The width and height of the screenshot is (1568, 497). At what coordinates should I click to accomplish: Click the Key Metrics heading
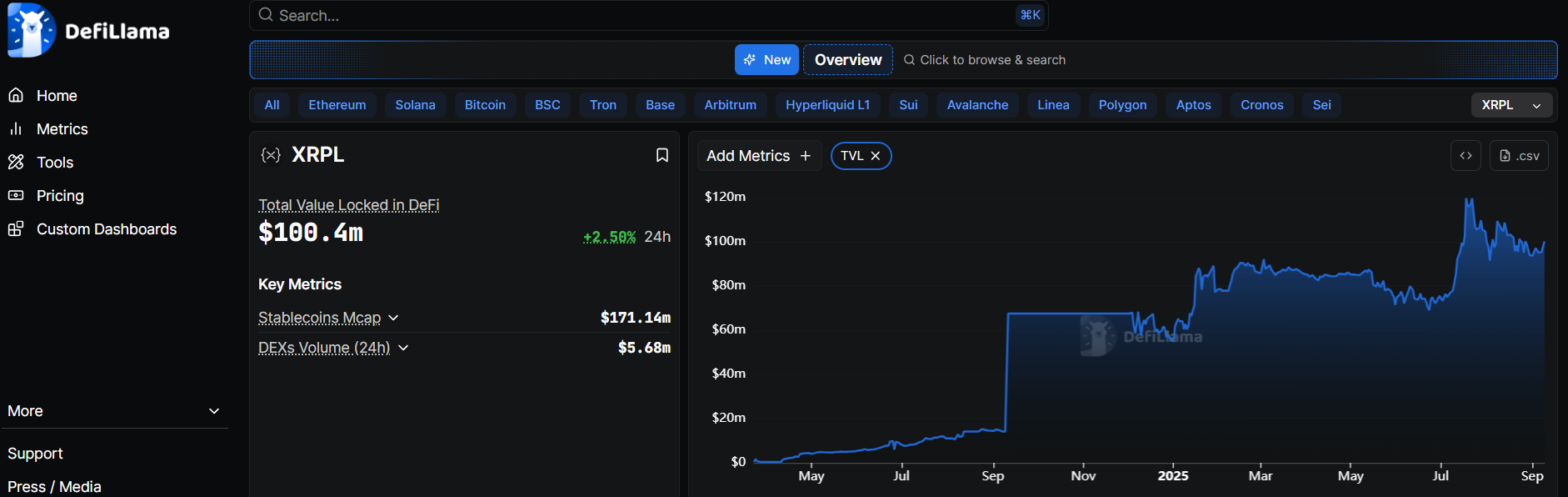(x=300, y=284)
